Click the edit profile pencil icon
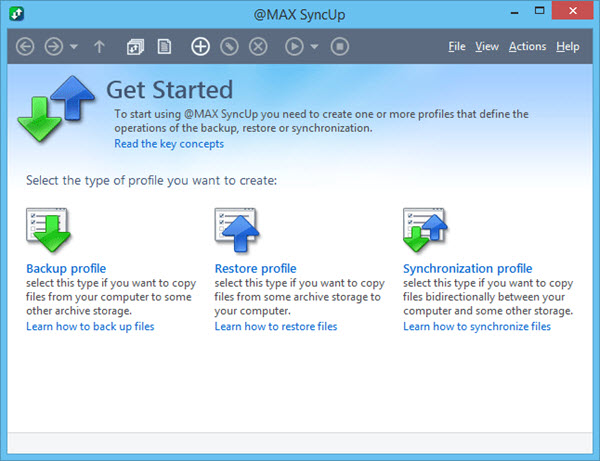The height and width of the screenshot is (461, 600). pyautogui.click(x=229, y=47)
